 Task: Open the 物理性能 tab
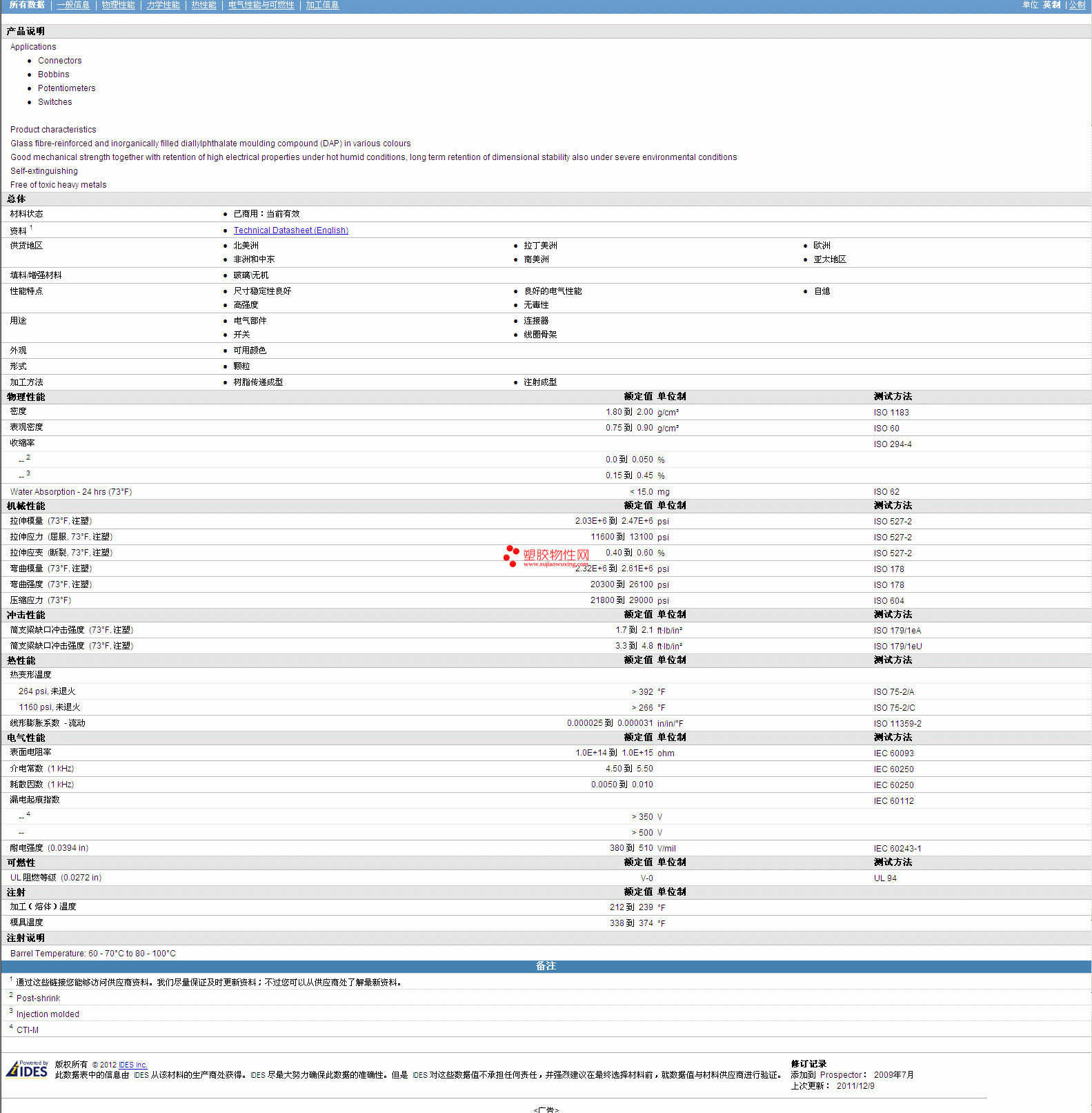click(118, 5)
